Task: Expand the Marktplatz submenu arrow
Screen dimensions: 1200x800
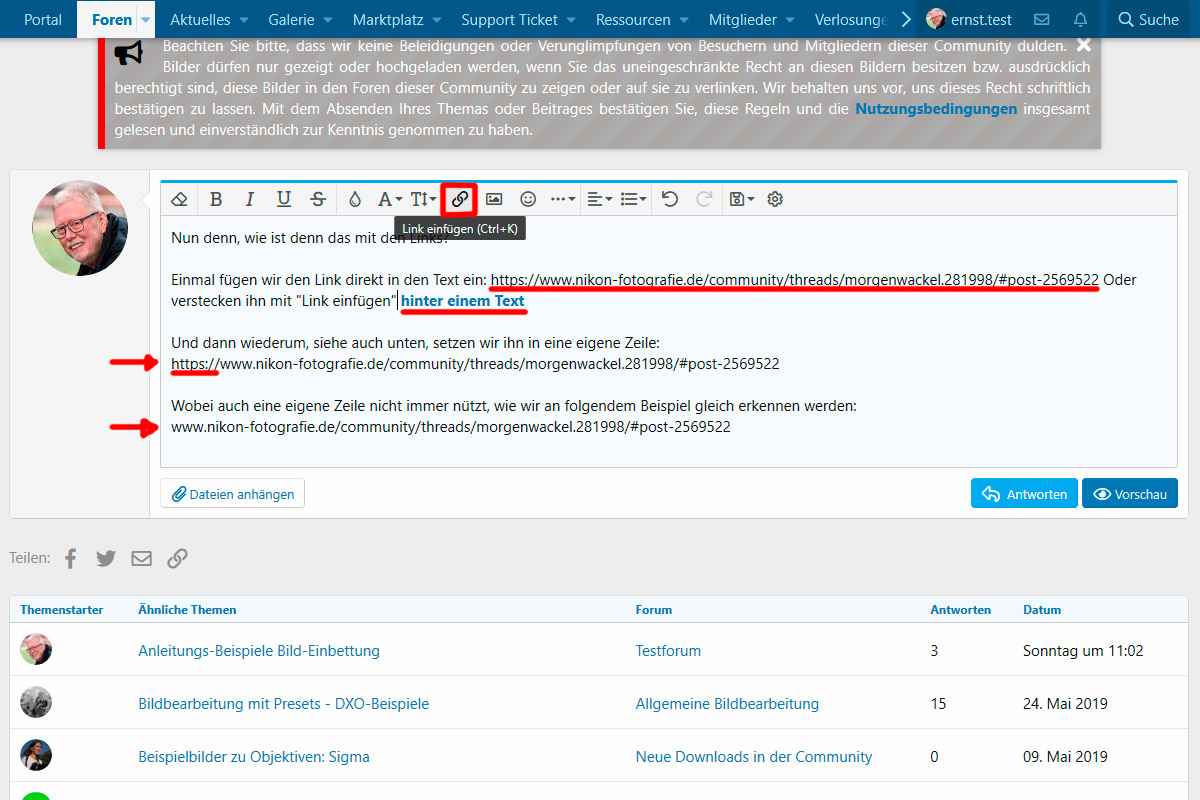Action: (x=436, y=19)
